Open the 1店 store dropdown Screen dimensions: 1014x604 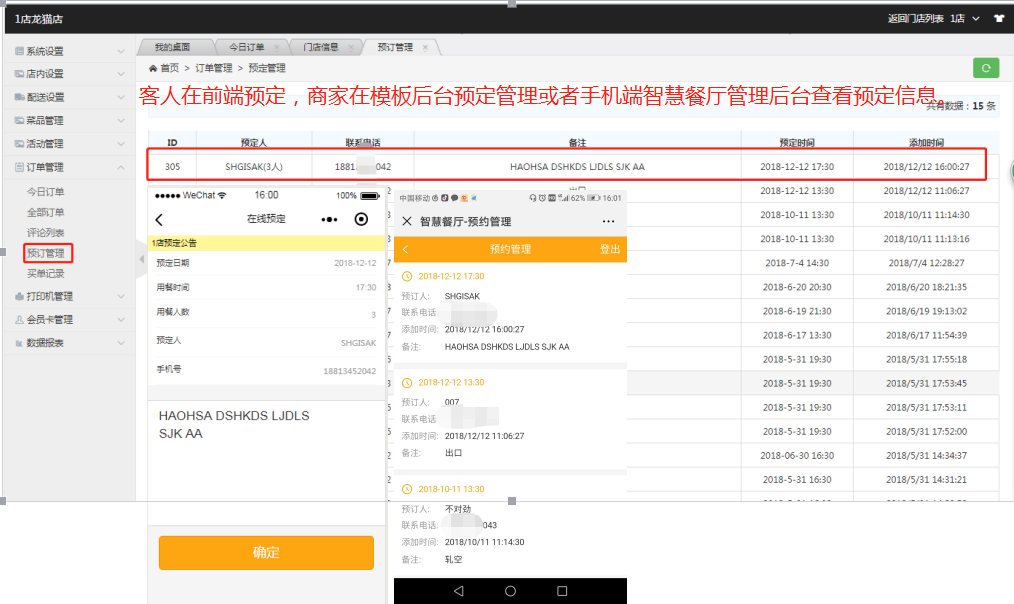[964, 19]
